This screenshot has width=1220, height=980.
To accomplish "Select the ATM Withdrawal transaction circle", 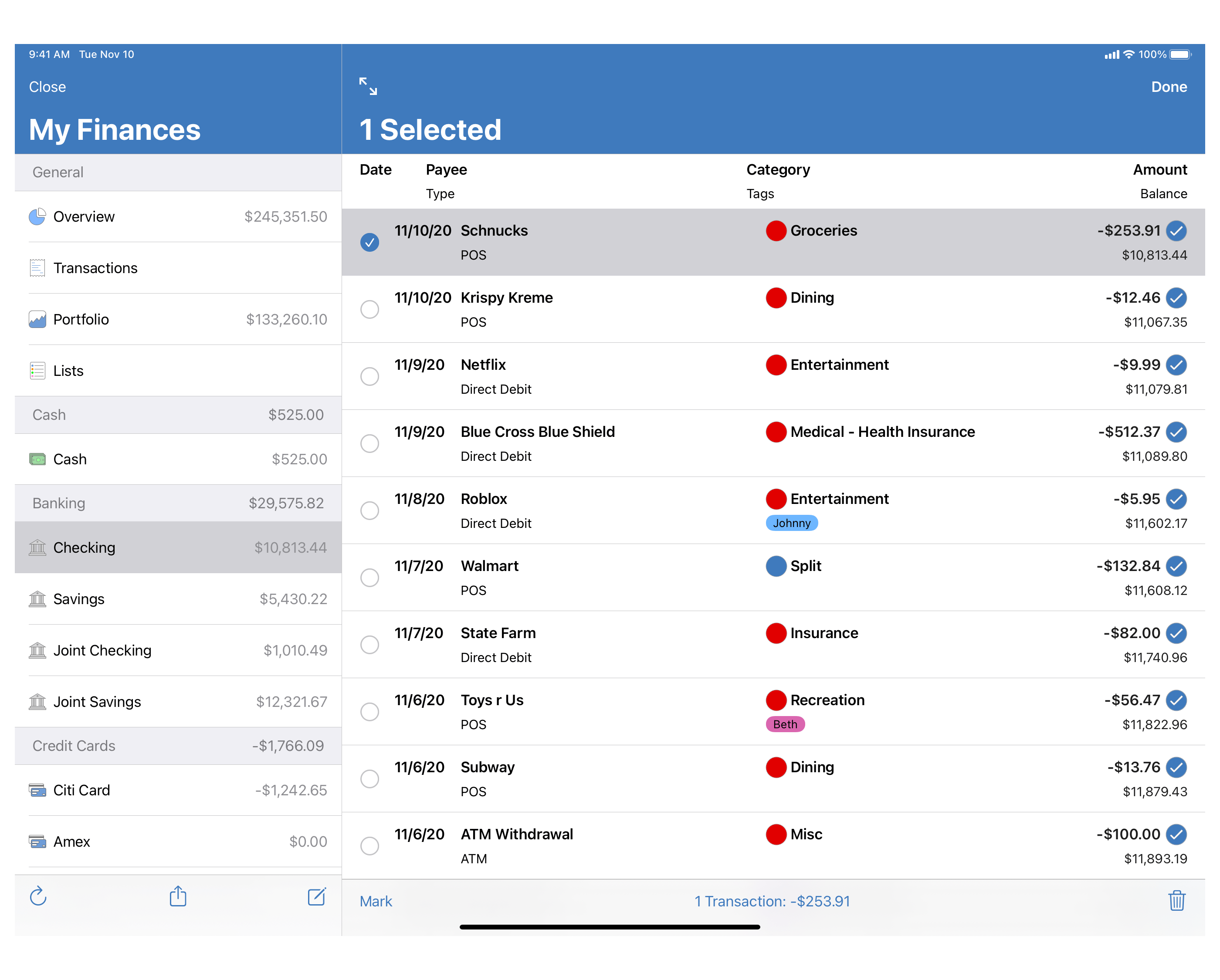I will click(x=369, y=846).
